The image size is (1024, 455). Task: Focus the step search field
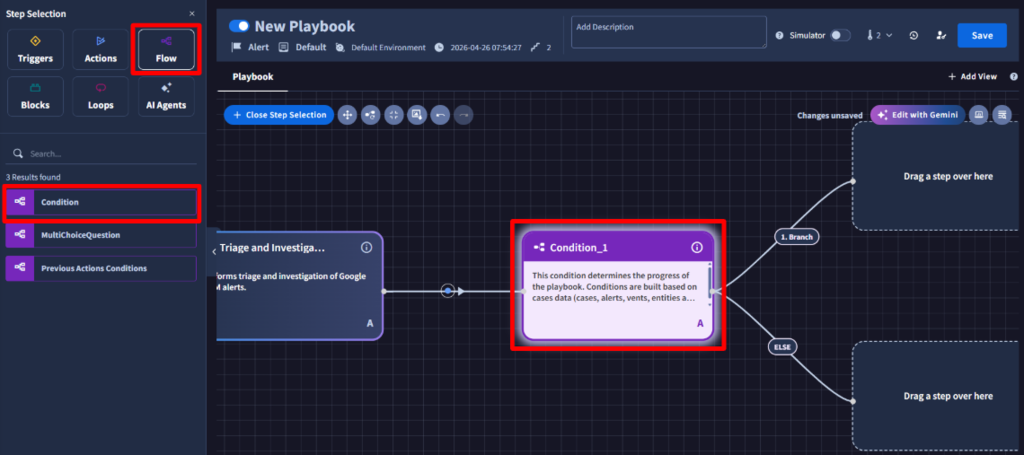tap(101, 154)
